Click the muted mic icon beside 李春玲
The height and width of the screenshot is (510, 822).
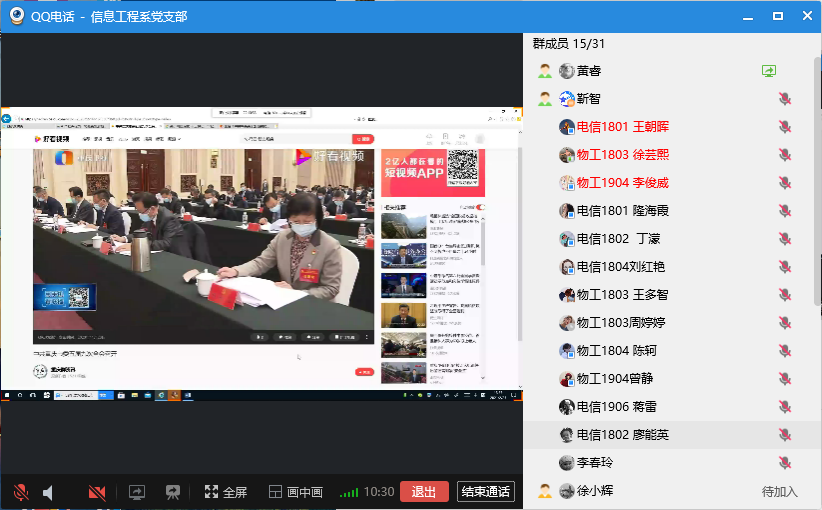(x=785, y=463)
